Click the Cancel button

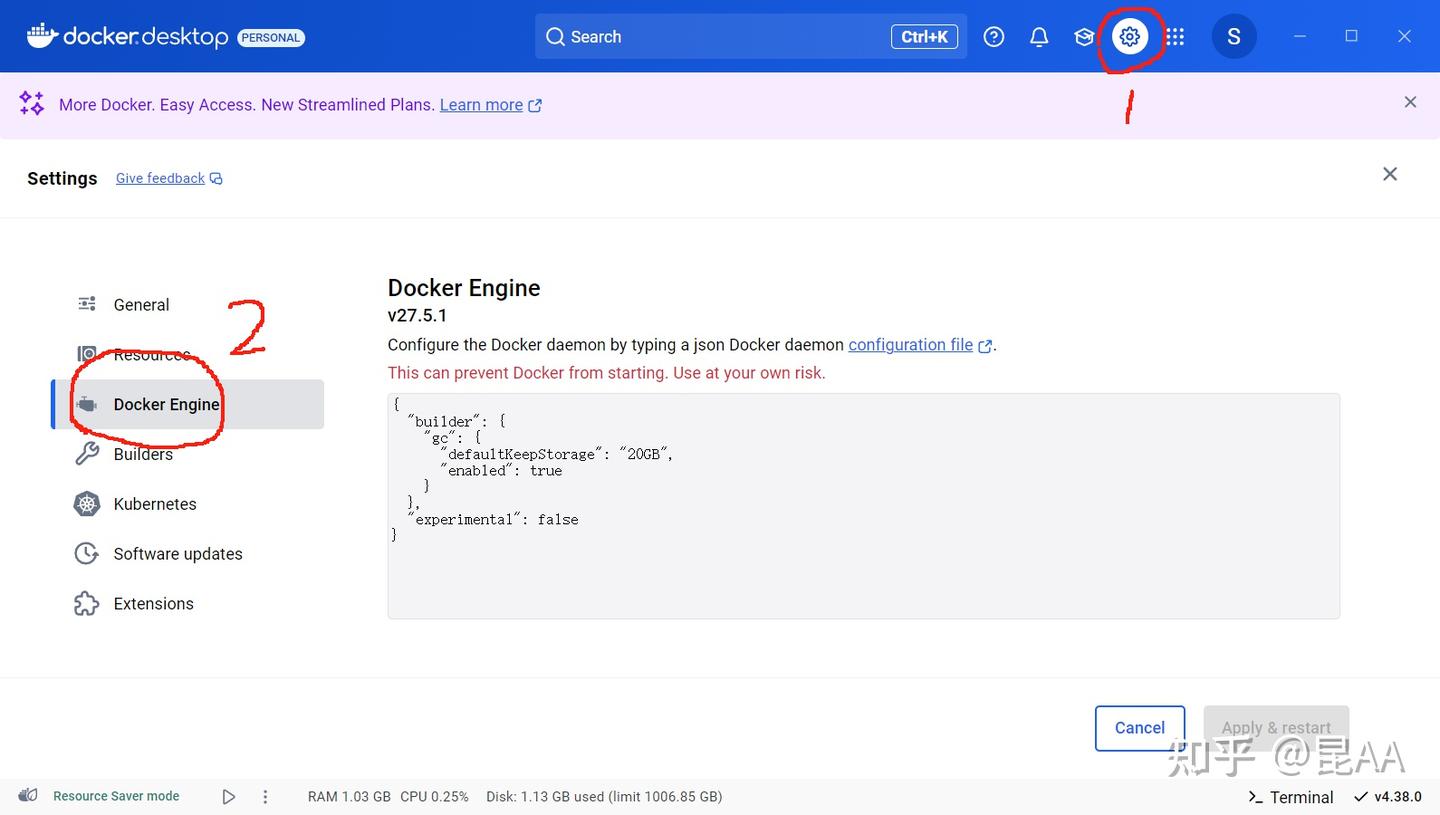[x=1139, y=728]
